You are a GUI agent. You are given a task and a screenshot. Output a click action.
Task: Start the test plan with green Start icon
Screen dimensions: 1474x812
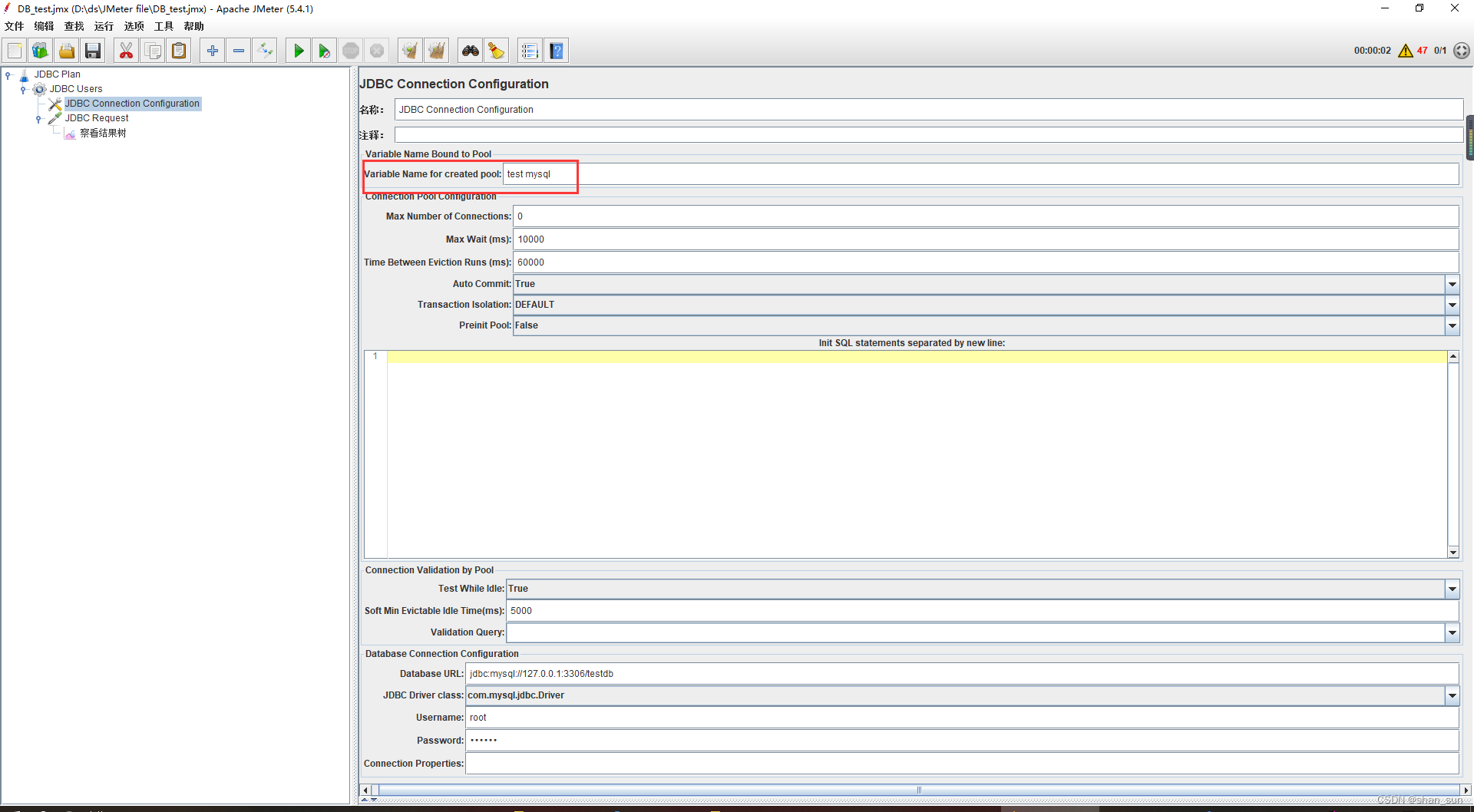pos(298,50)
